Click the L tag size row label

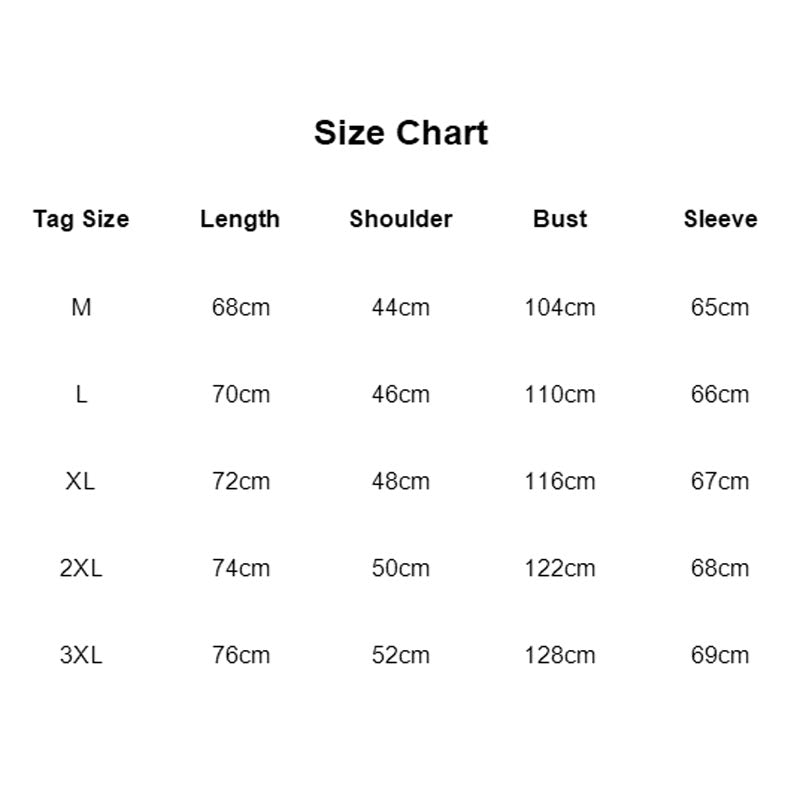click(x=81, y=394)
